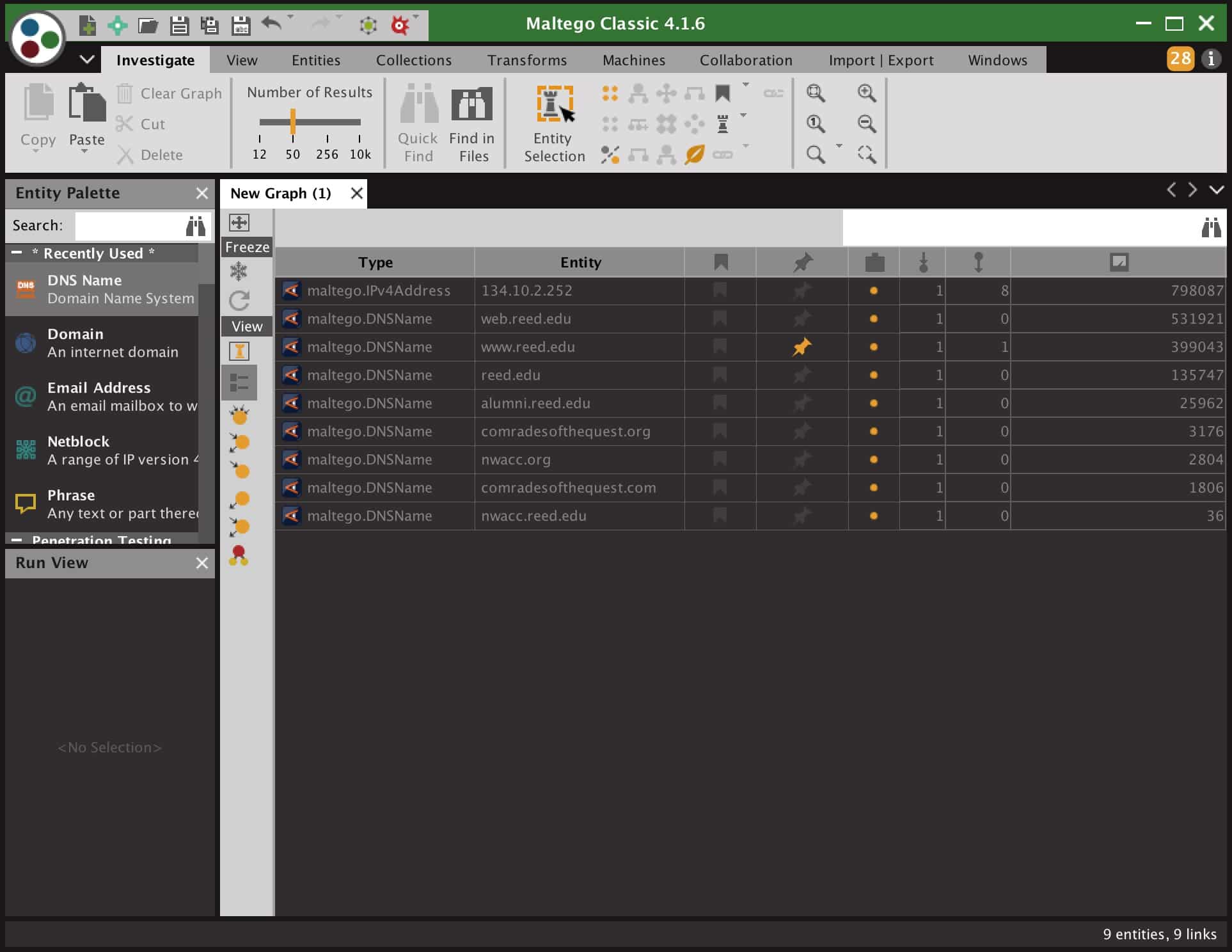Click the undo arrow icon
1232x952 pixels.
point(272,24)
